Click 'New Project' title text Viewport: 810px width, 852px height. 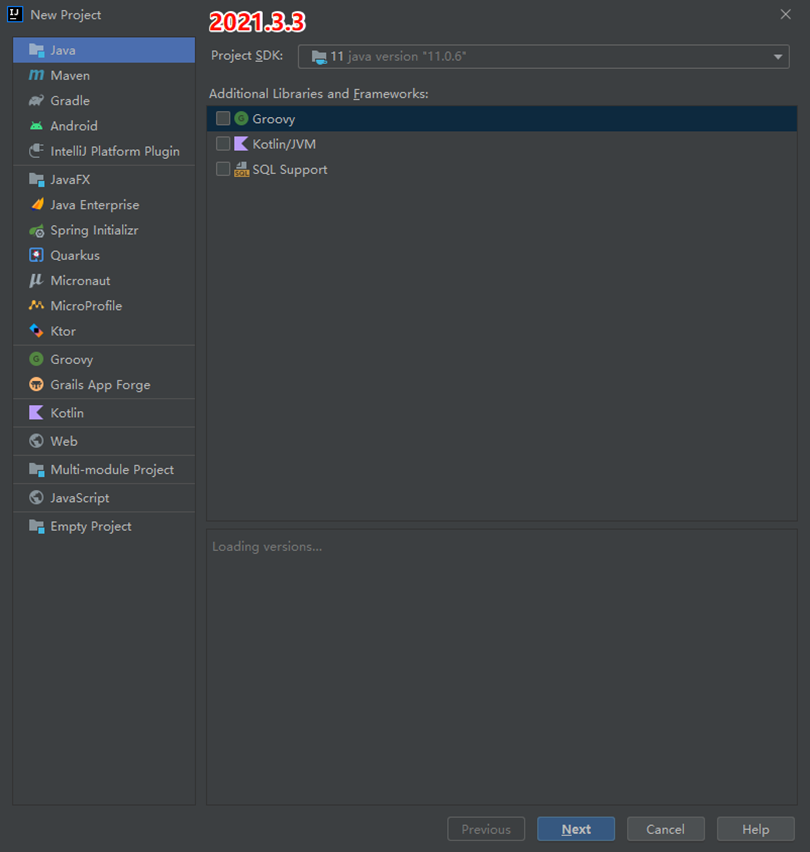tap(65, 15)
